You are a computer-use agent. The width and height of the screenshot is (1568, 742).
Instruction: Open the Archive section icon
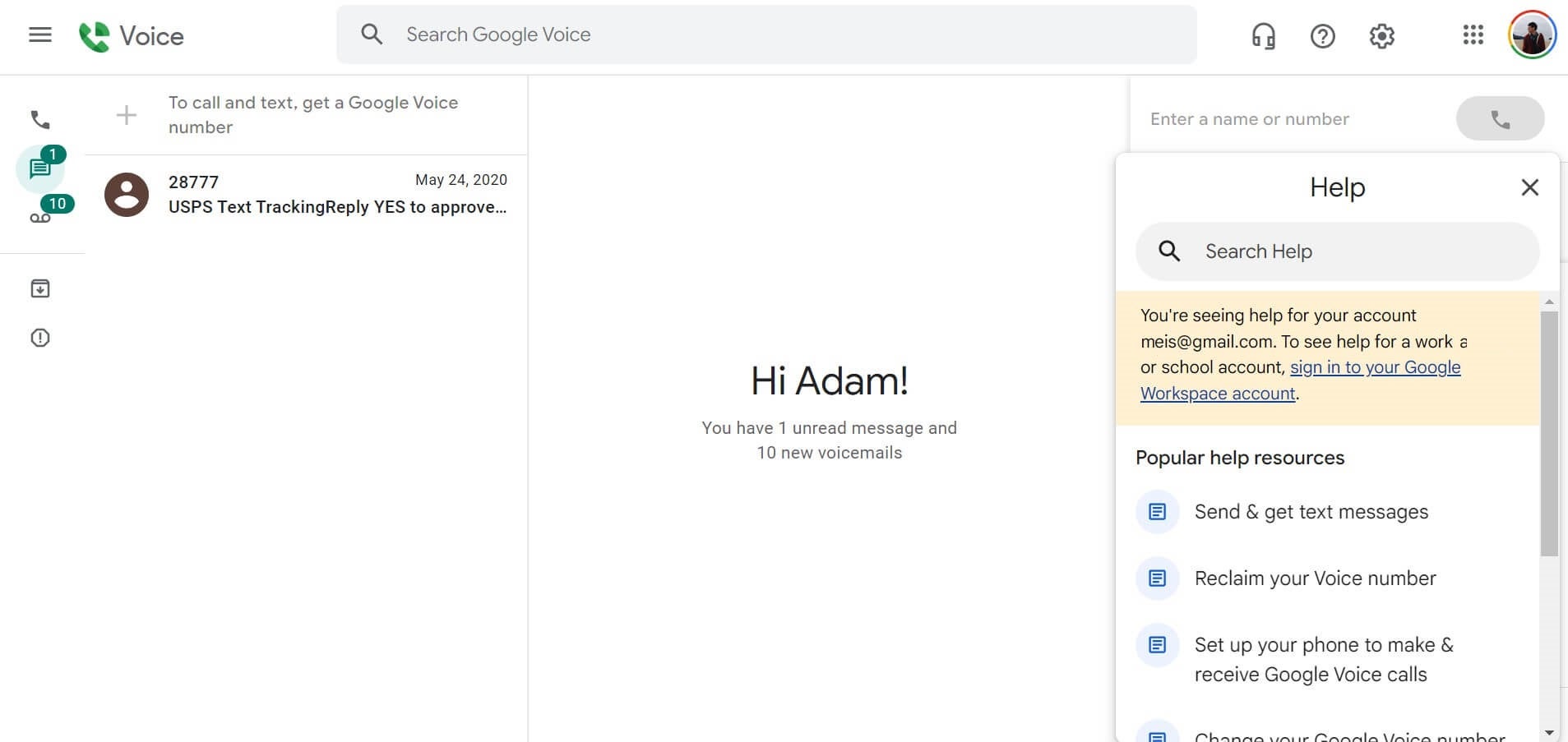coord(40,288)
